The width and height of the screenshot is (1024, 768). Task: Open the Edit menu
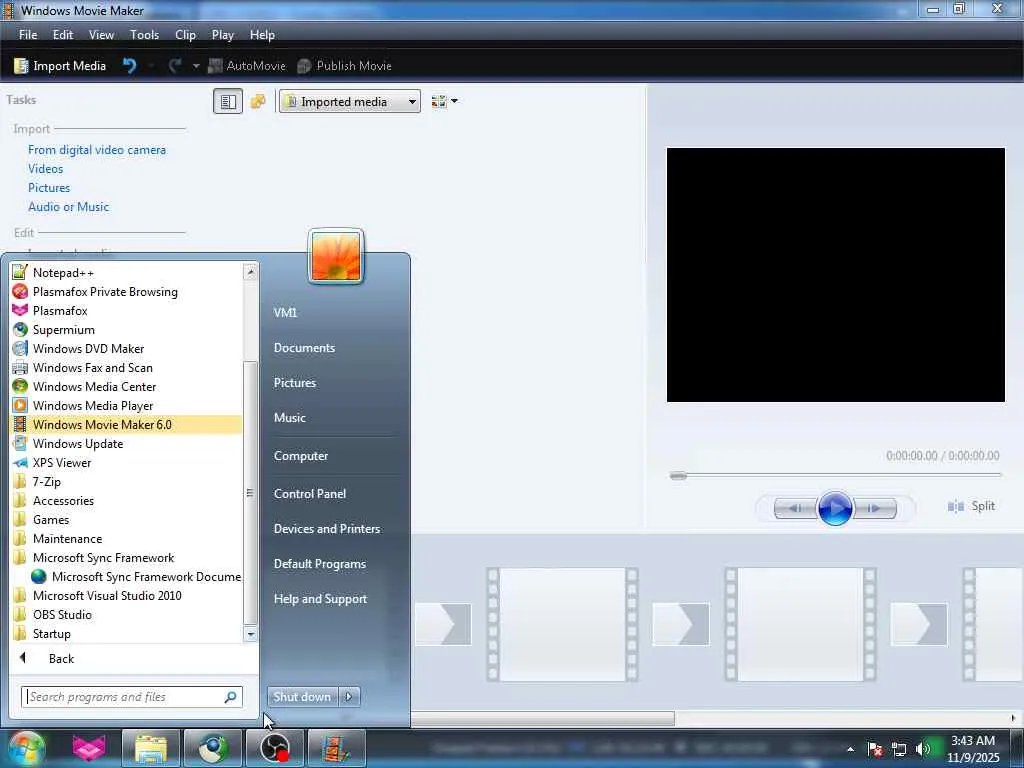click(x=63, y=35)
